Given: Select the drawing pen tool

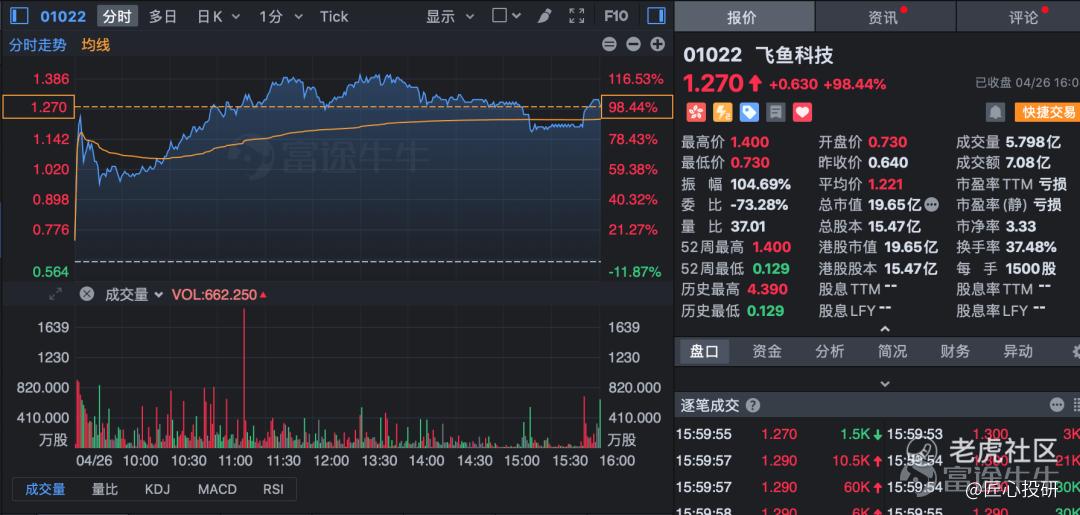Looking at the screenshot, I should (x=544, y=16).
